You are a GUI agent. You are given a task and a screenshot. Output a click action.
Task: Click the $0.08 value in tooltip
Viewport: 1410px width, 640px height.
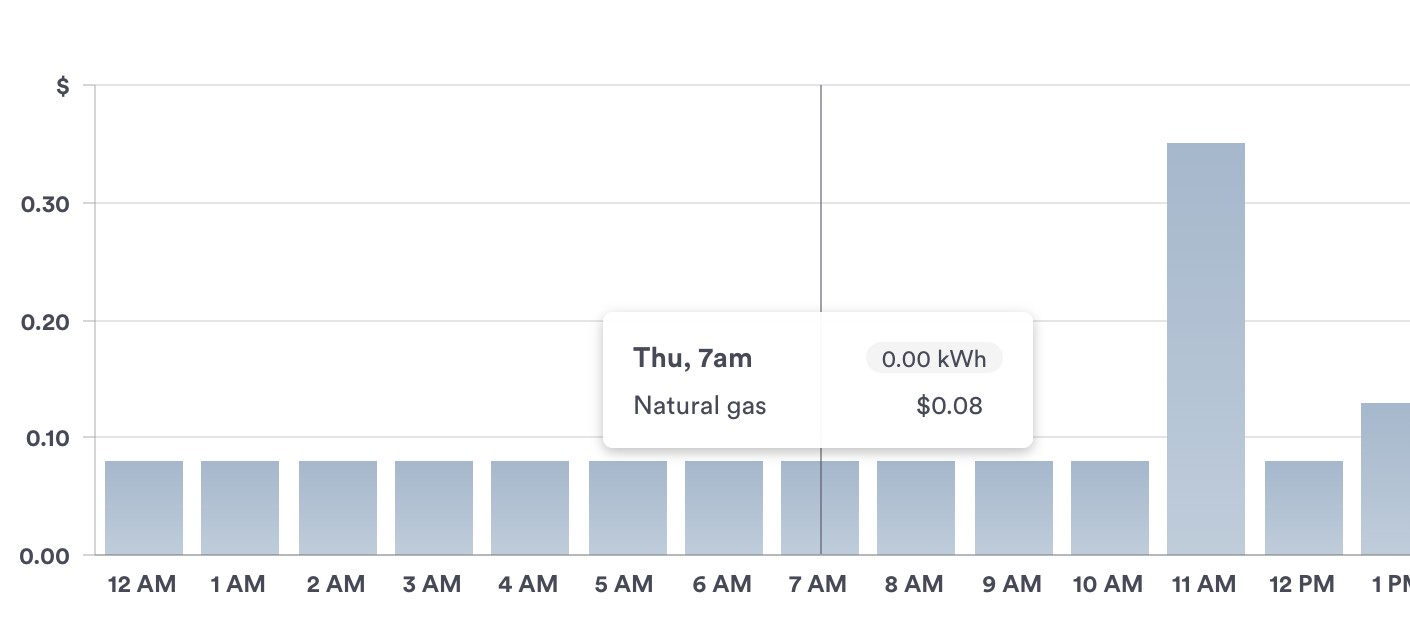tap(949, 405)
